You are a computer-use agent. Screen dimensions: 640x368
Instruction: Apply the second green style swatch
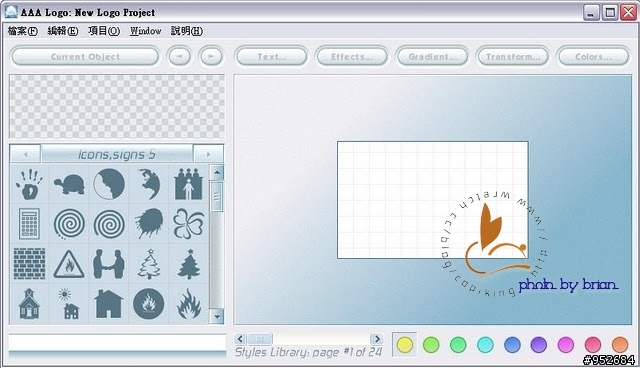coord(458,345)
